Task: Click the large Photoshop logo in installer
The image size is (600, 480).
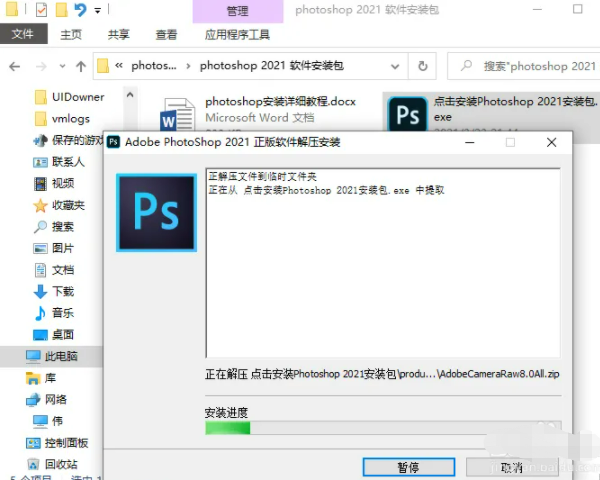Action: coord(157,212)
